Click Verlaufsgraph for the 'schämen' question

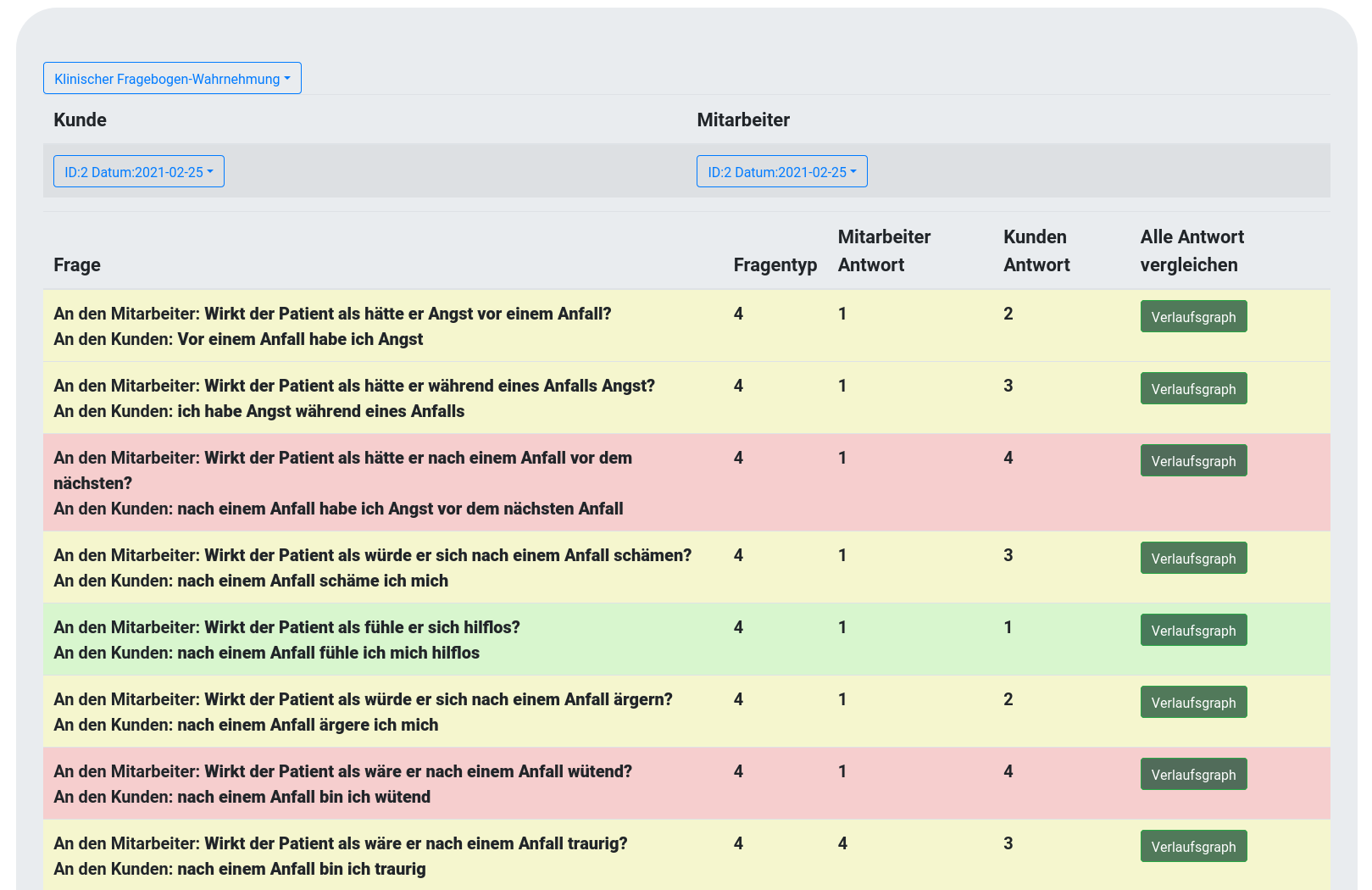(x=1192, y=559)
